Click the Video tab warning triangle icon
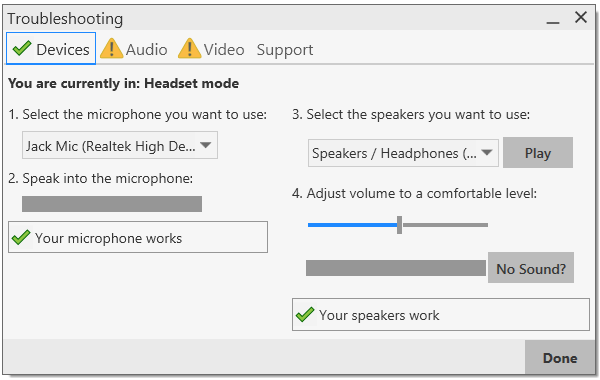 pos(189,48)
